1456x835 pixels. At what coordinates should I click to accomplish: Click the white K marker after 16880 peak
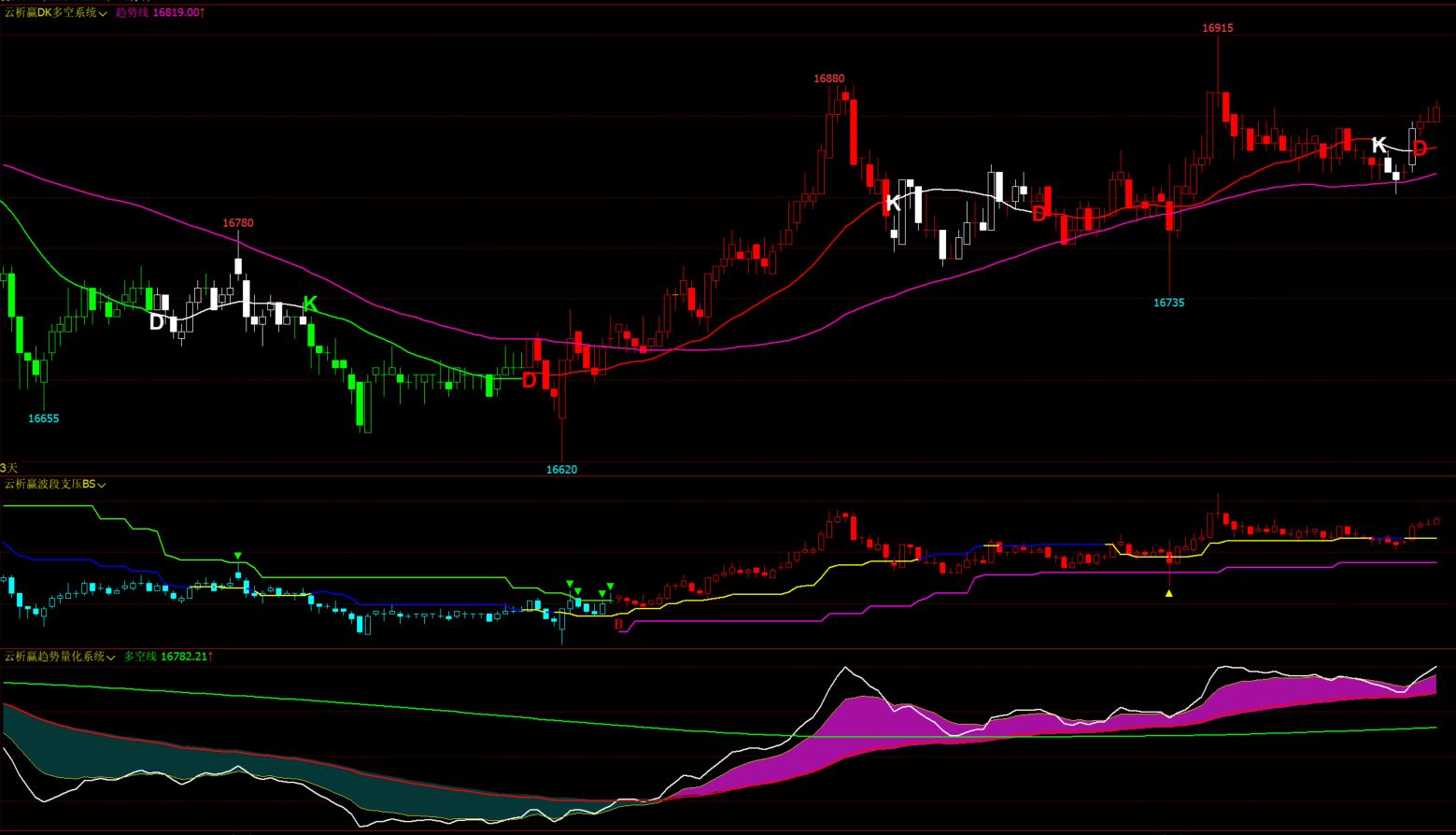(892, 204)
